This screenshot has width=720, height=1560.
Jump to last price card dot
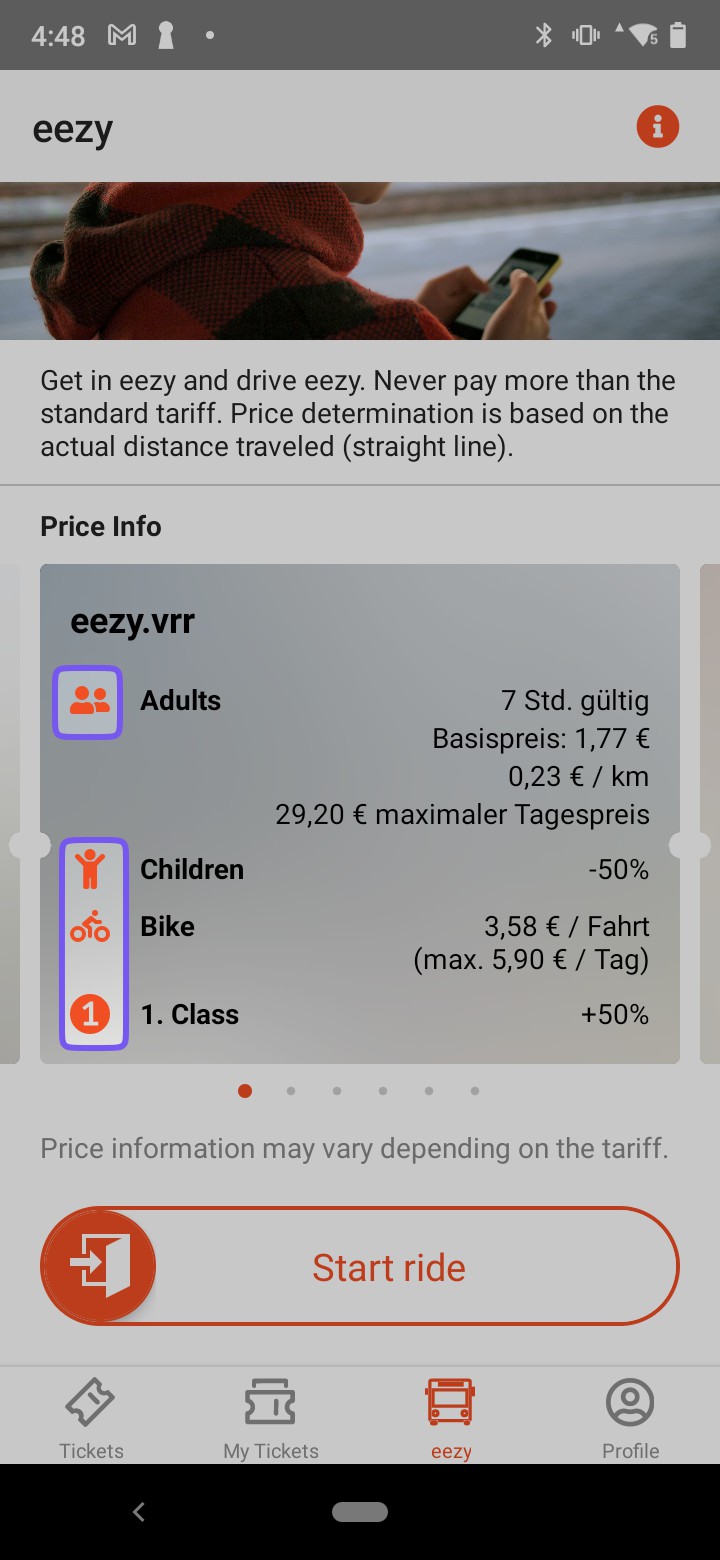[475, 1091]
